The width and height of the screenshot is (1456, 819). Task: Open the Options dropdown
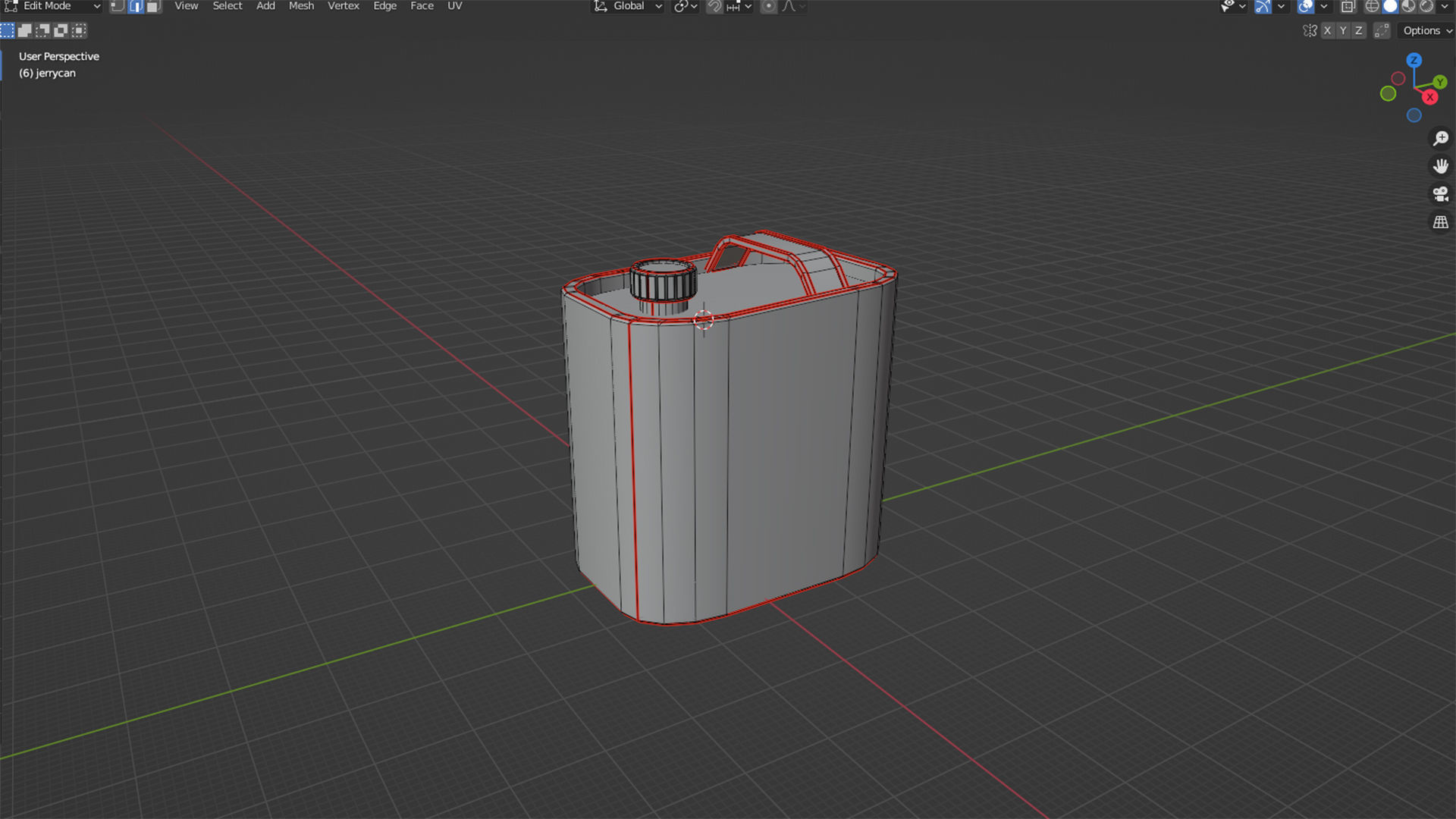coord(1426,30)
